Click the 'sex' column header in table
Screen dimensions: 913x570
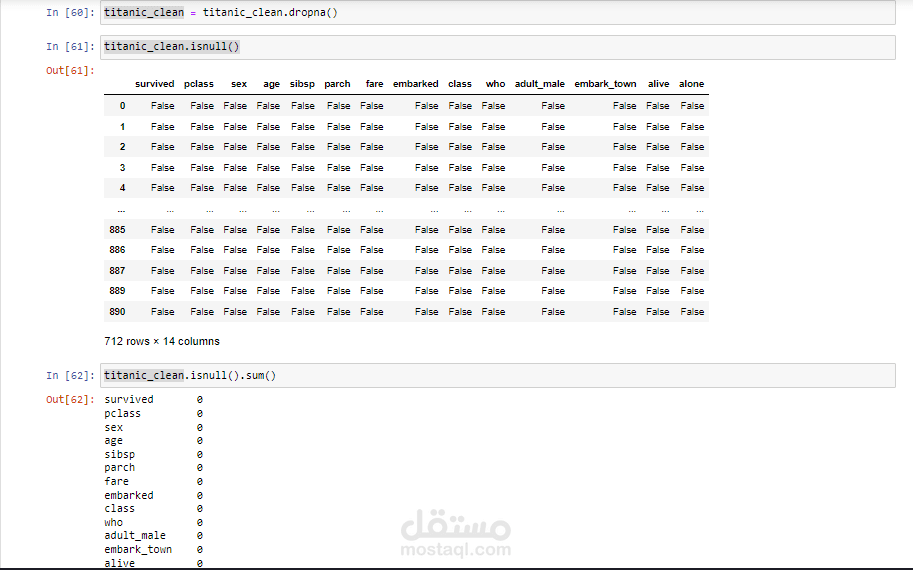239,84
